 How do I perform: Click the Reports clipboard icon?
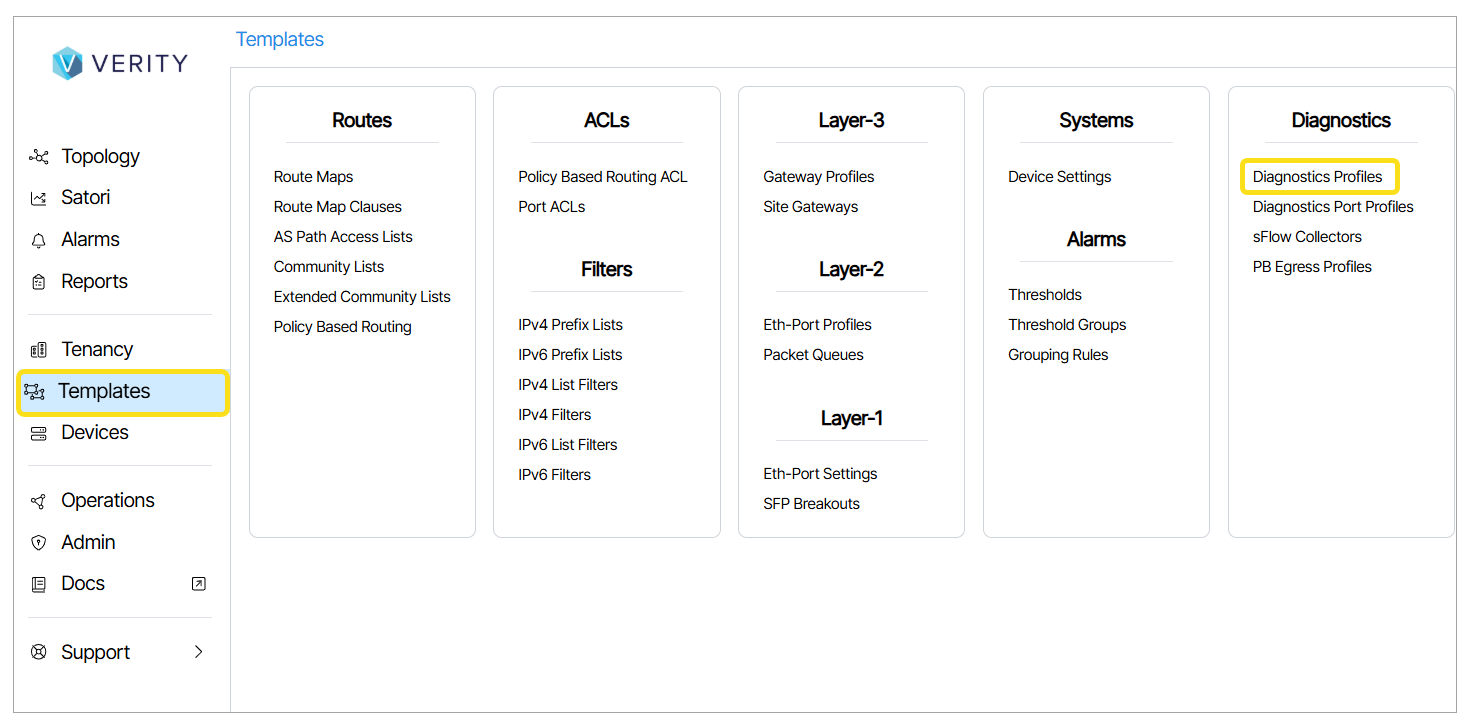point(39,282)
